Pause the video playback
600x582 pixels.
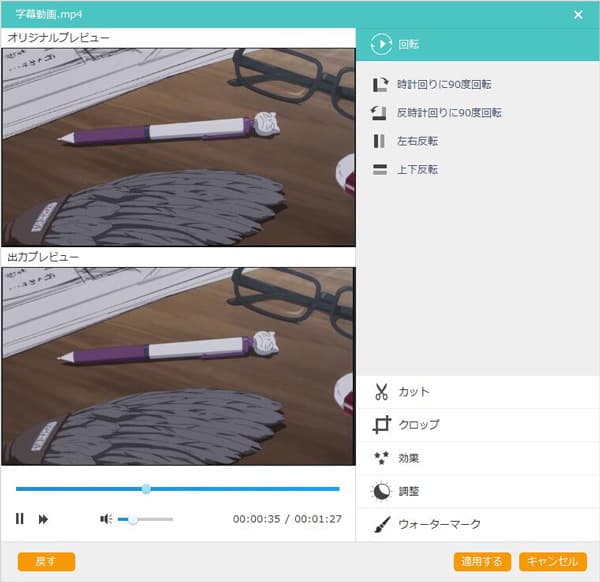click(19, 519)
